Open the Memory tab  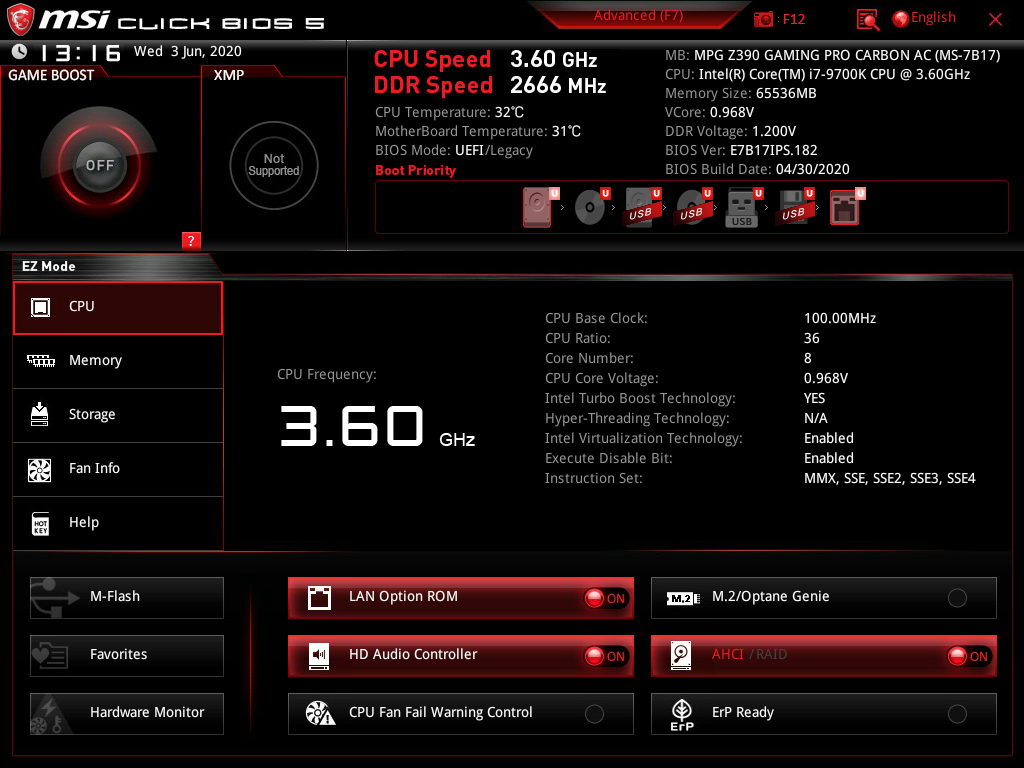118,361
